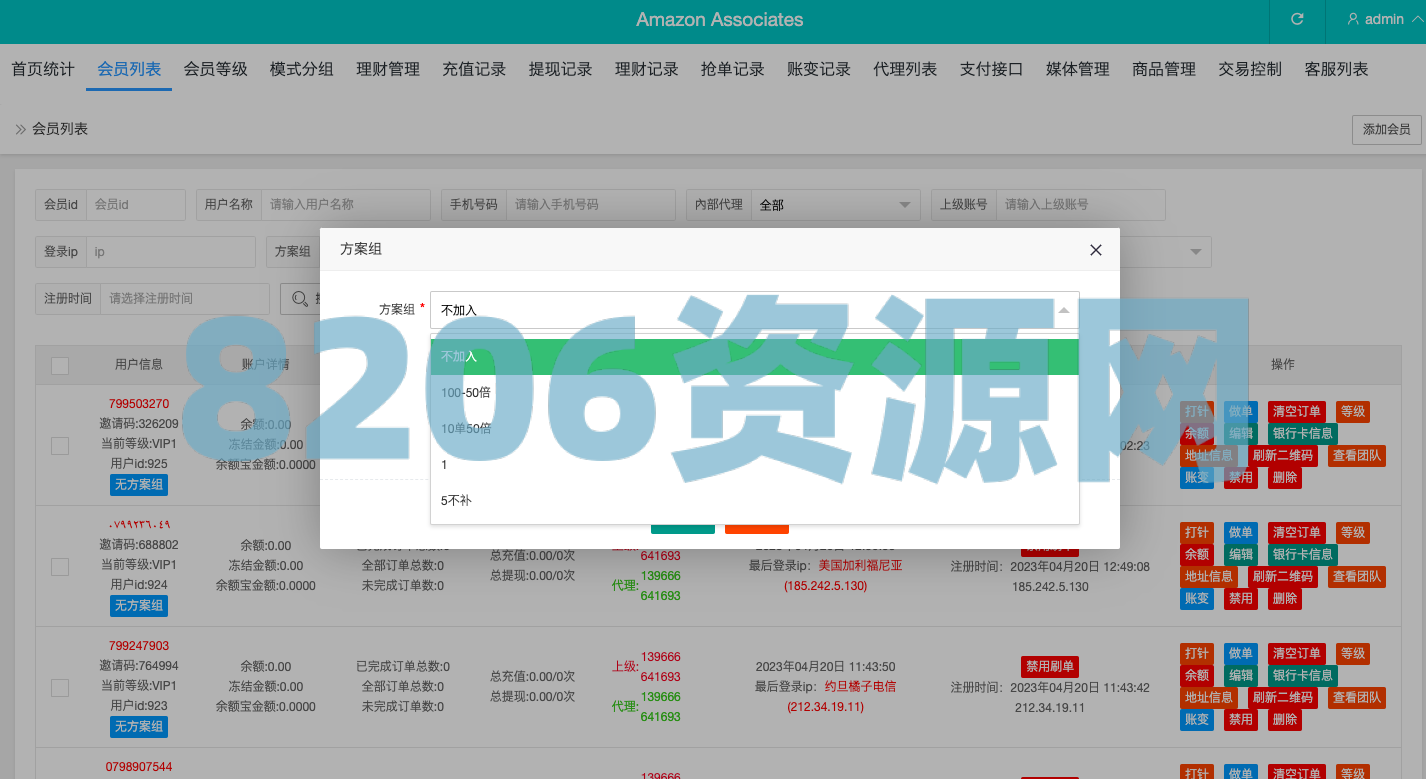Toggle the select-all checkbox in table header
The width and height of the screenshot is (1426, 779).
[60, 366]
